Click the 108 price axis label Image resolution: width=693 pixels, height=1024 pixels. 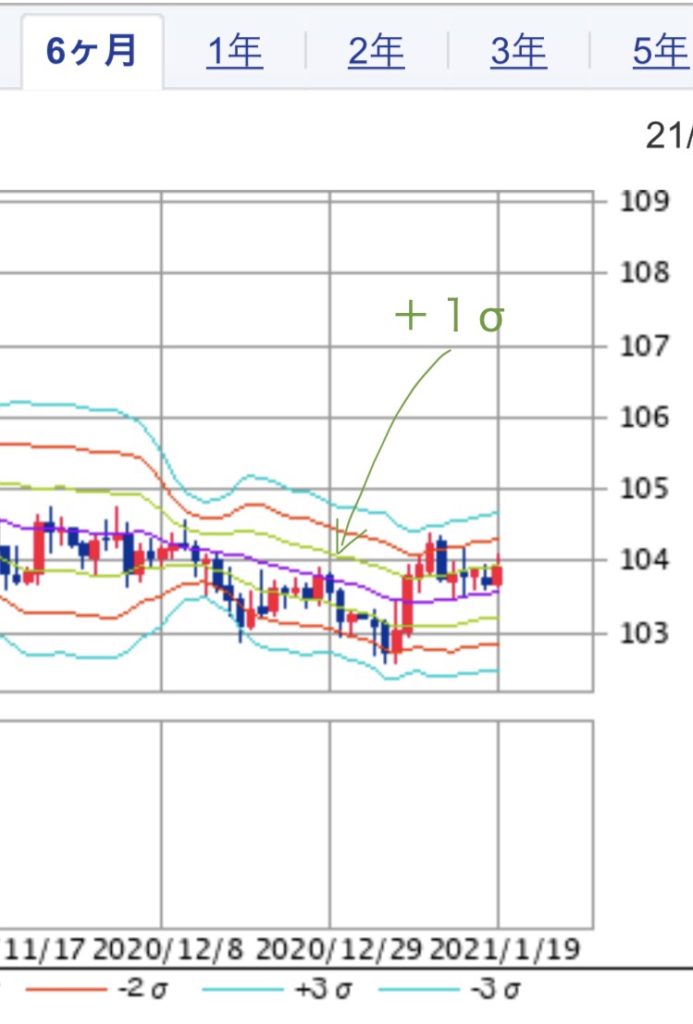[645, 272]
